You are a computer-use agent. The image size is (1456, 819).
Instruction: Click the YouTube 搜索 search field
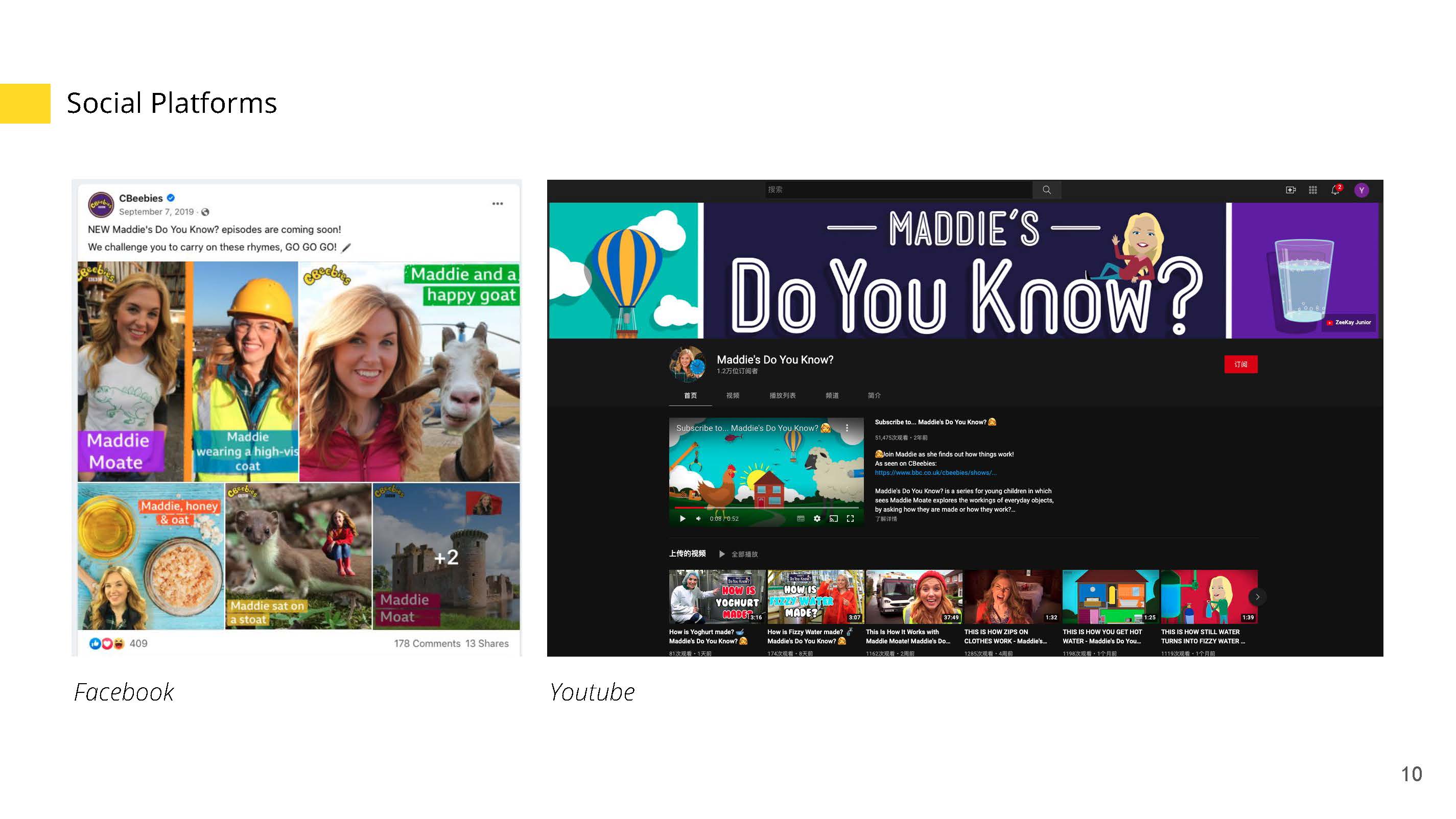(x=899, y=190)
